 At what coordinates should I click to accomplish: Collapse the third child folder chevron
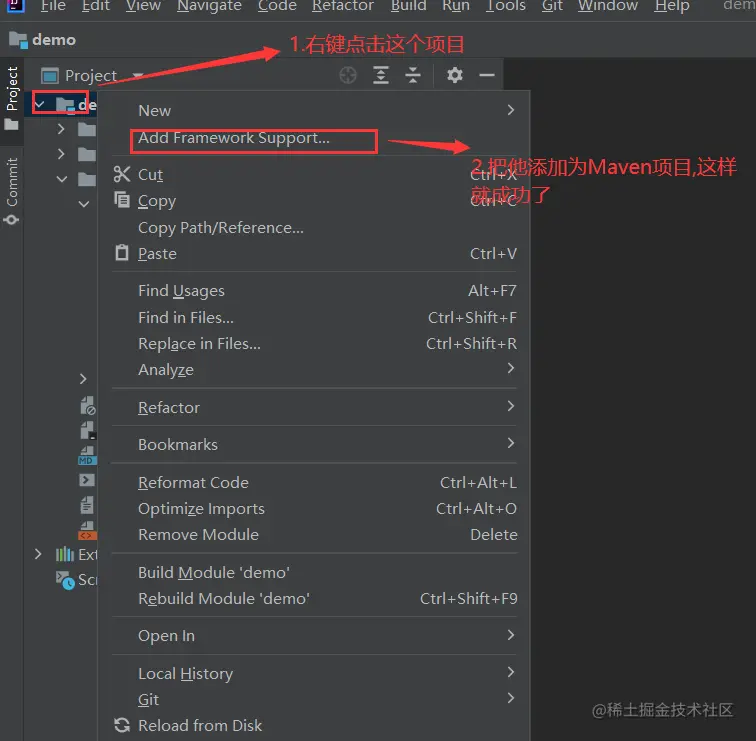point(62,179)
